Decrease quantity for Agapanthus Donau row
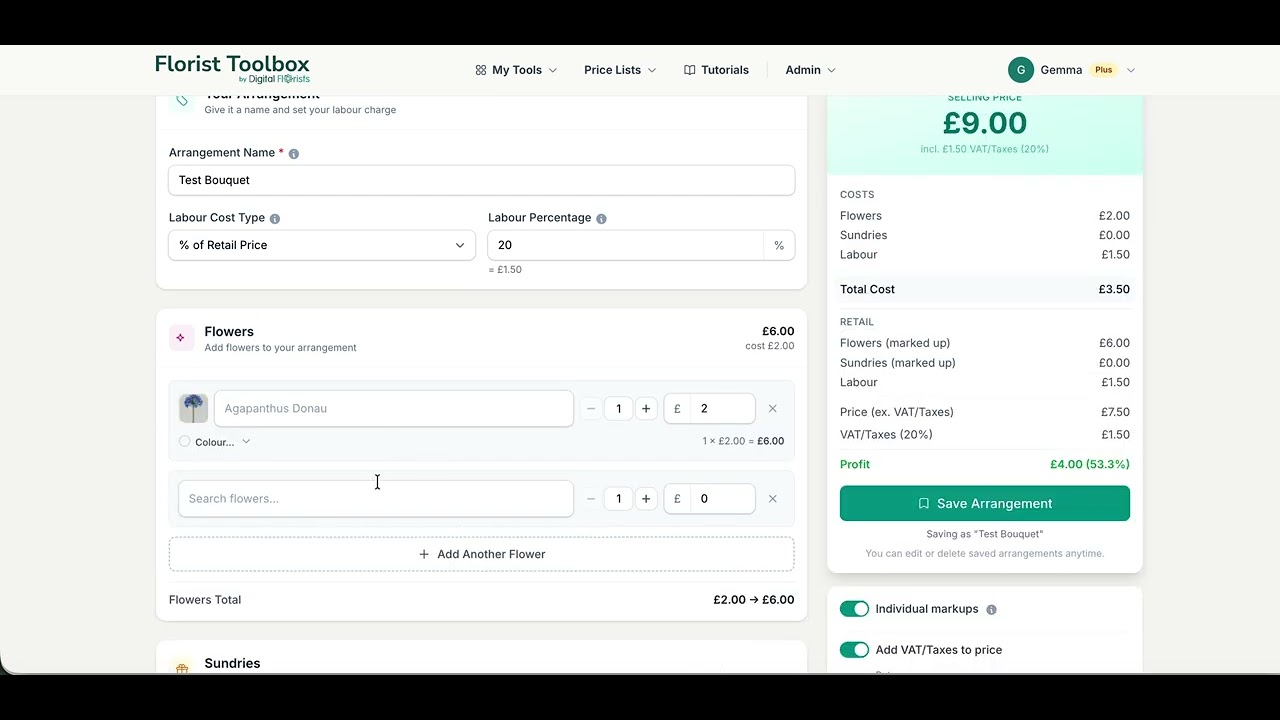 (591, 408)
